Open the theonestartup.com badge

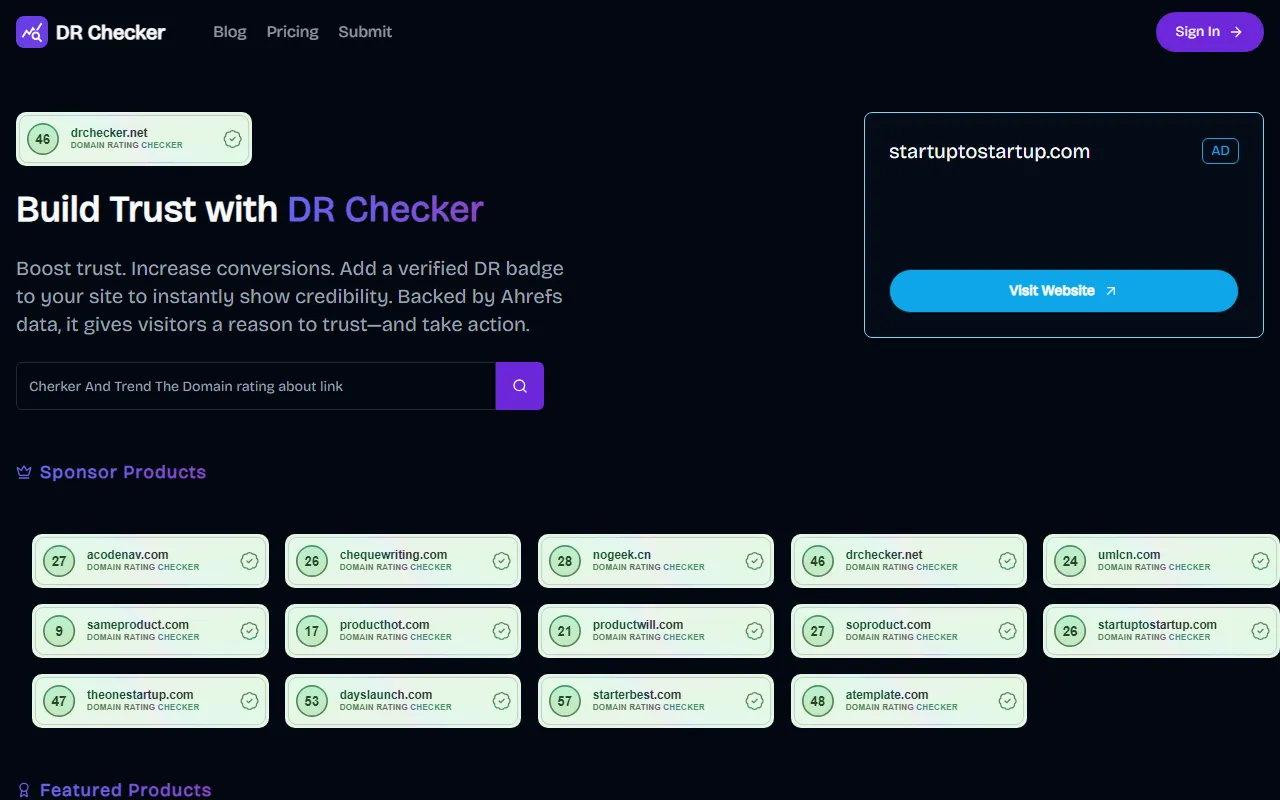point(150,701)
